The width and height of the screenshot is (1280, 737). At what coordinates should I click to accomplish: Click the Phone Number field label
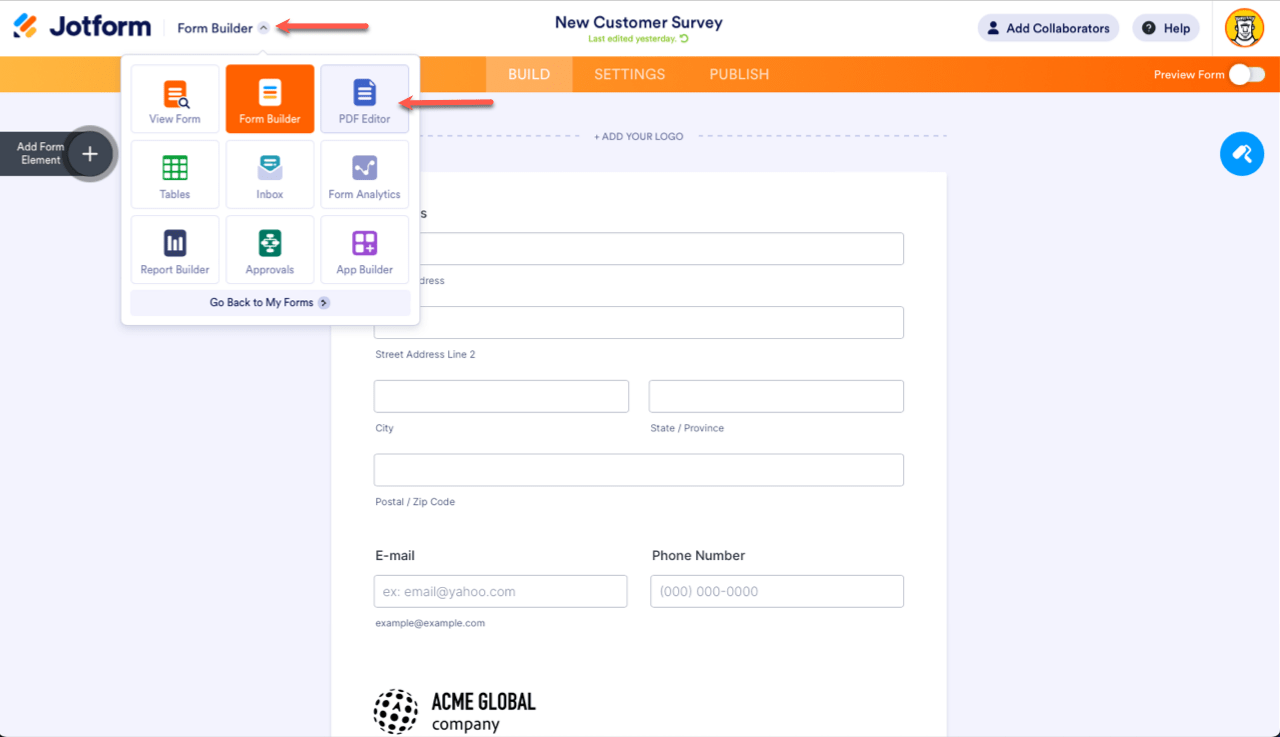click(699, 555)
